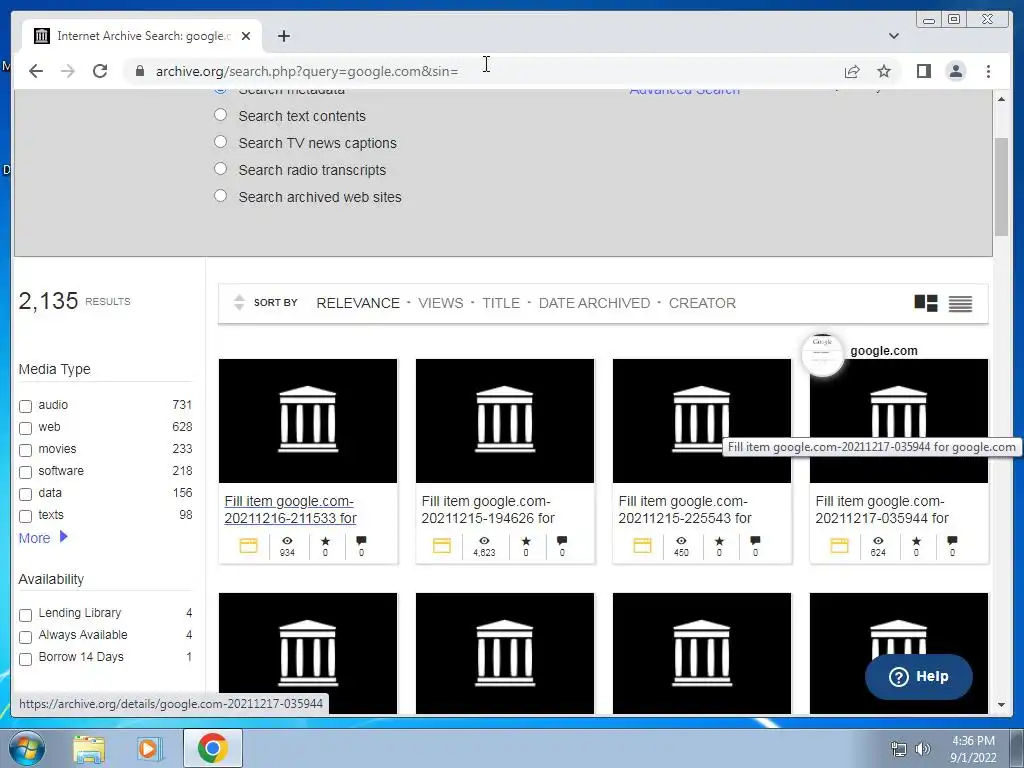1024x768 pixels.
Task: Select Search radio transcripts option
Action: [x=221, y=168]
